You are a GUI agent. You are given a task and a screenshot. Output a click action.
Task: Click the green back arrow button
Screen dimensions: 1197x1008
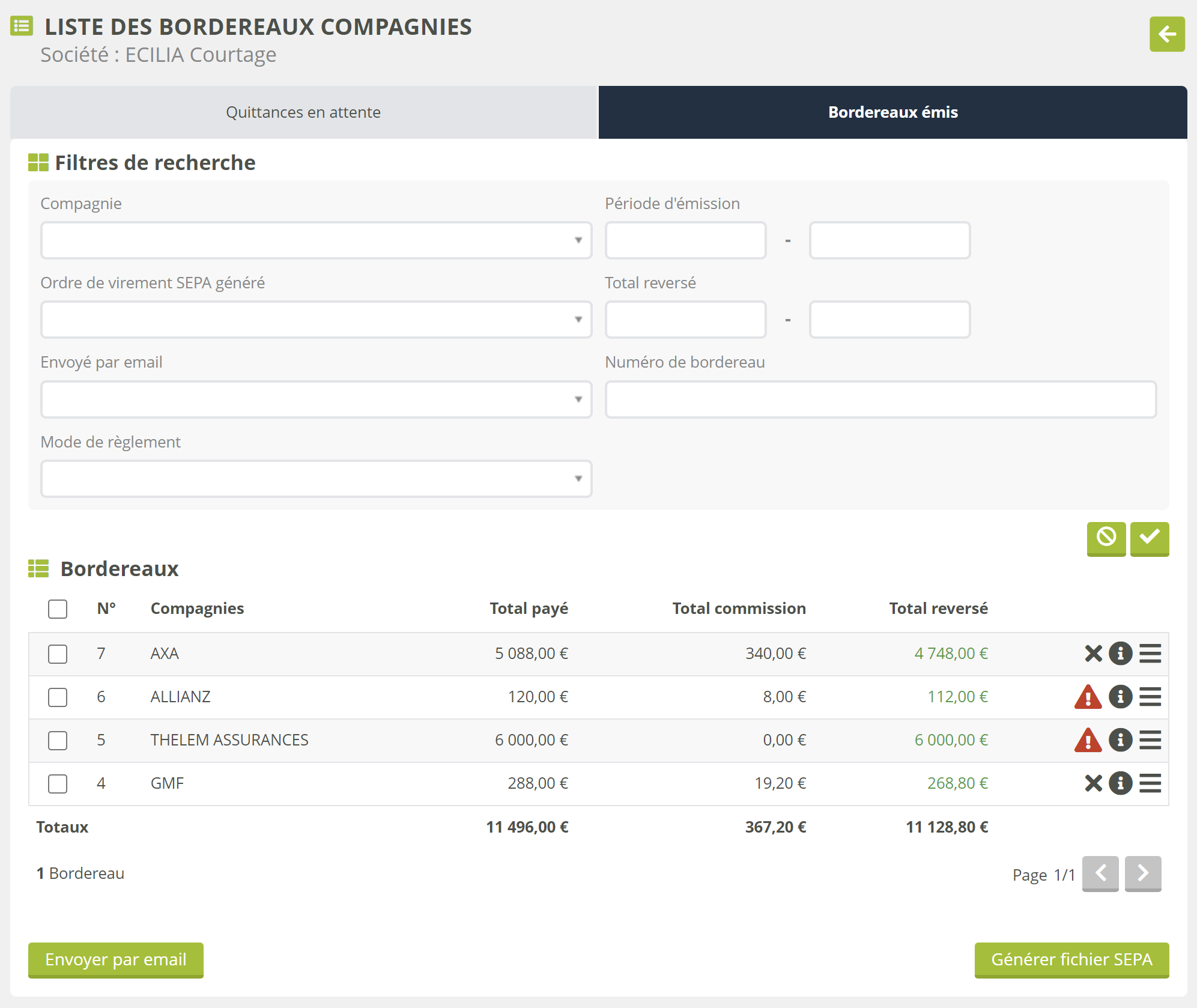pos(1166,34)
